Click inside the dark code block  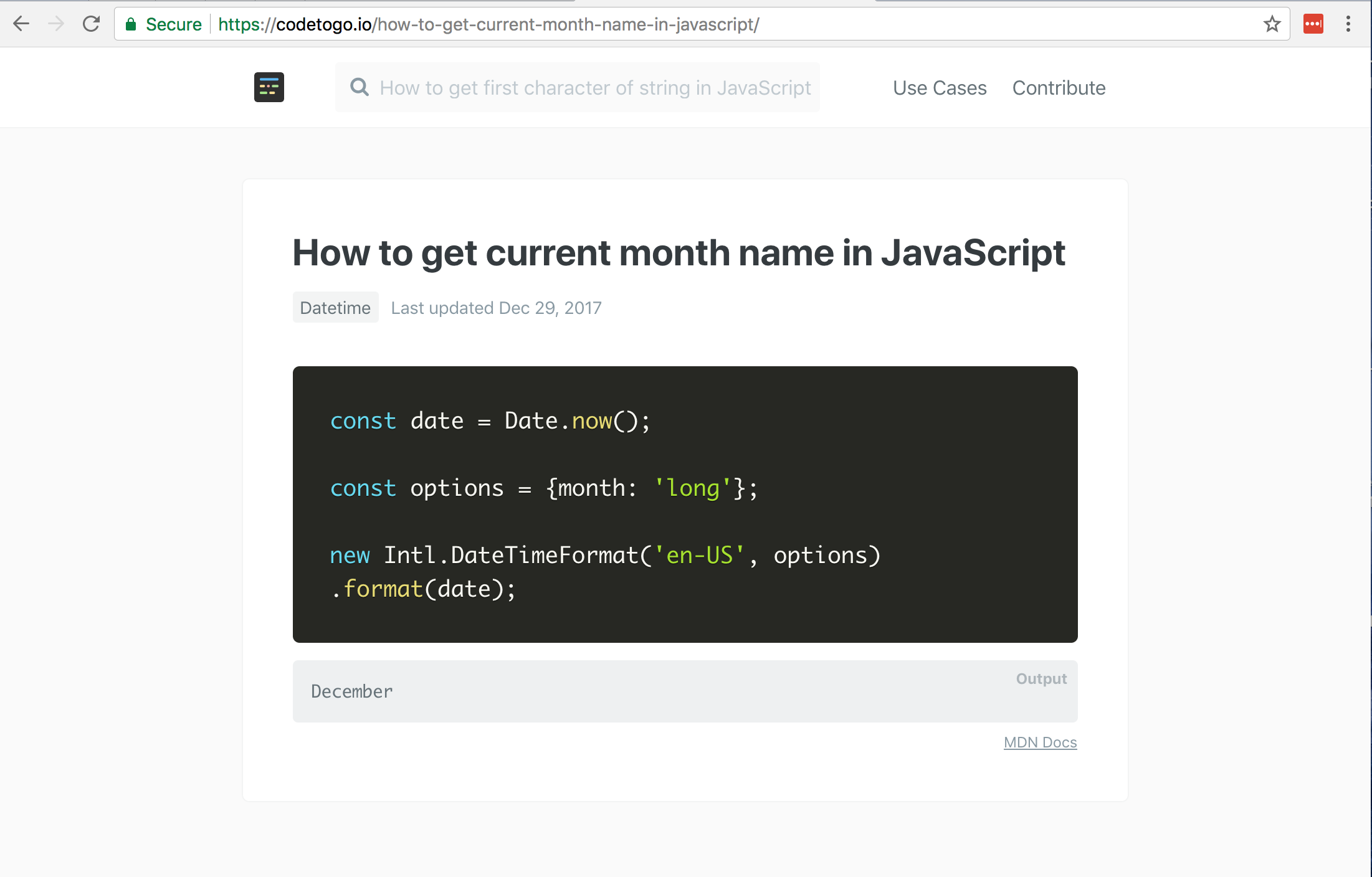[685, 505]
